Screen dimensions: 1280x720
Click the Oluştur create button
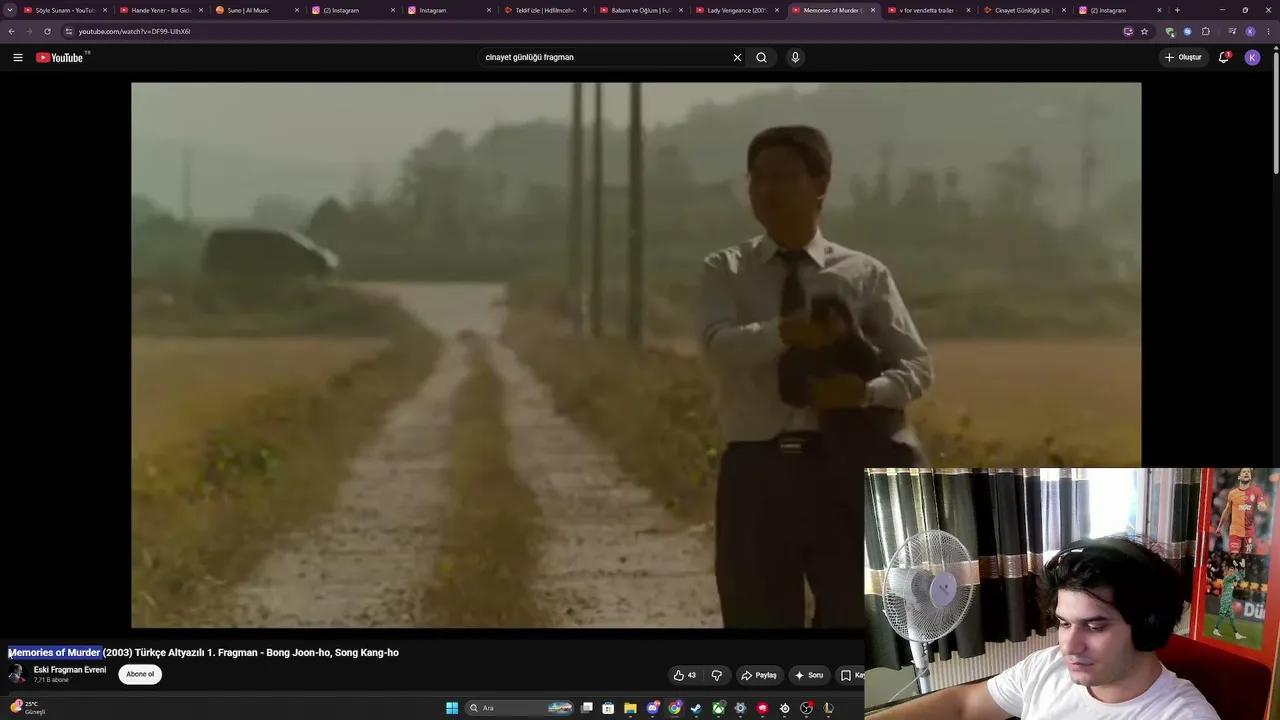[1183, 57]
